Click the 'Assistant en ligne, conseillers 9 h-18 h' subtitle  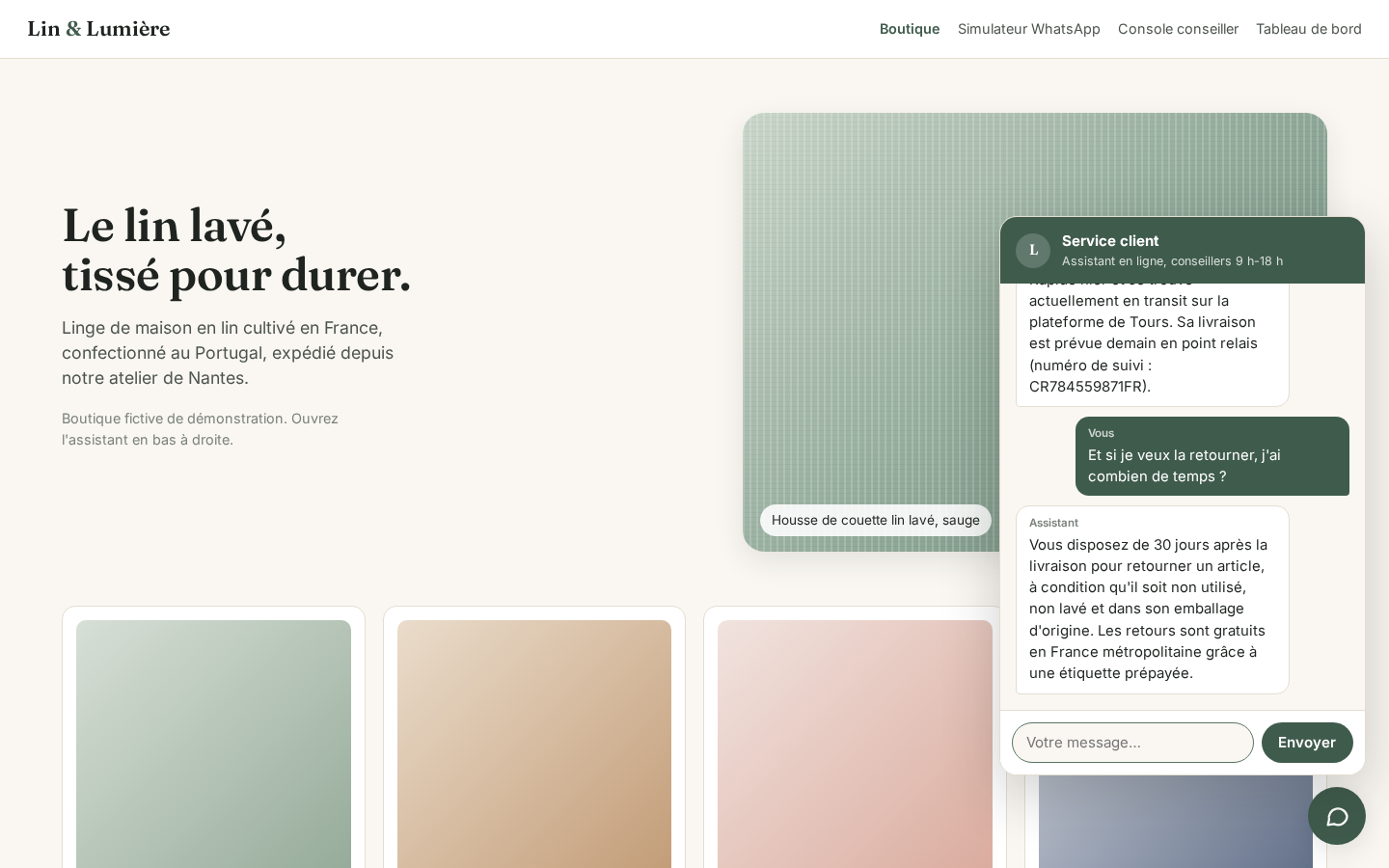click(x=1172, y=261)
